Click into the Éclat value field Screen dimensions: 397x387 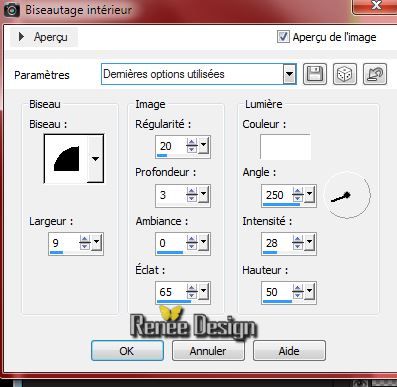pyautogui.click(x=171, y=292)
